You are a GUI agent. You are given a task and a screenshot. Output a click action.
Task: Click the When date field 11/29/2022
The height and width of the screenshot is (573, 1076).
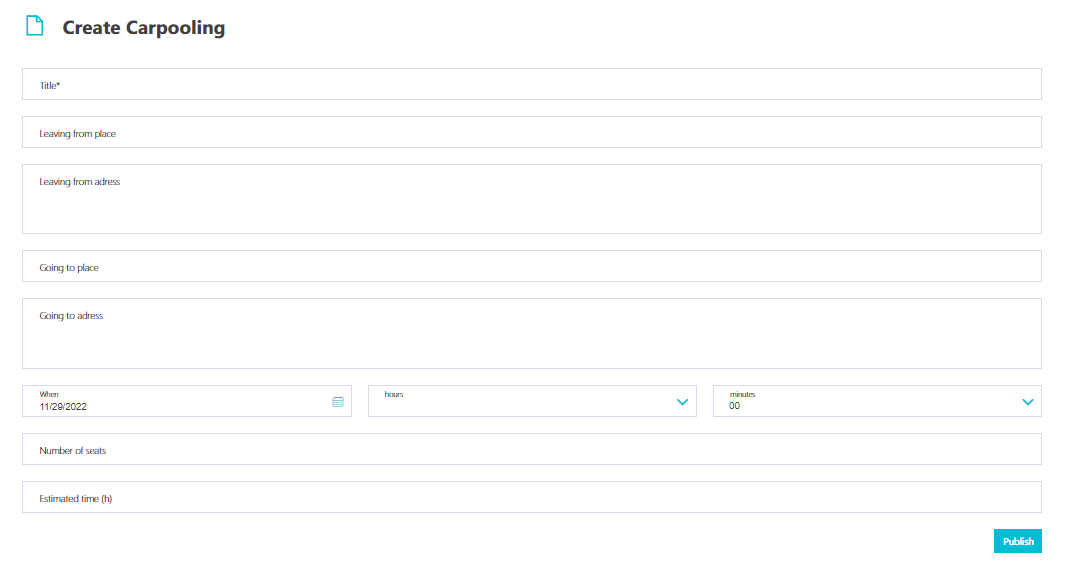[x=187, y=401]
